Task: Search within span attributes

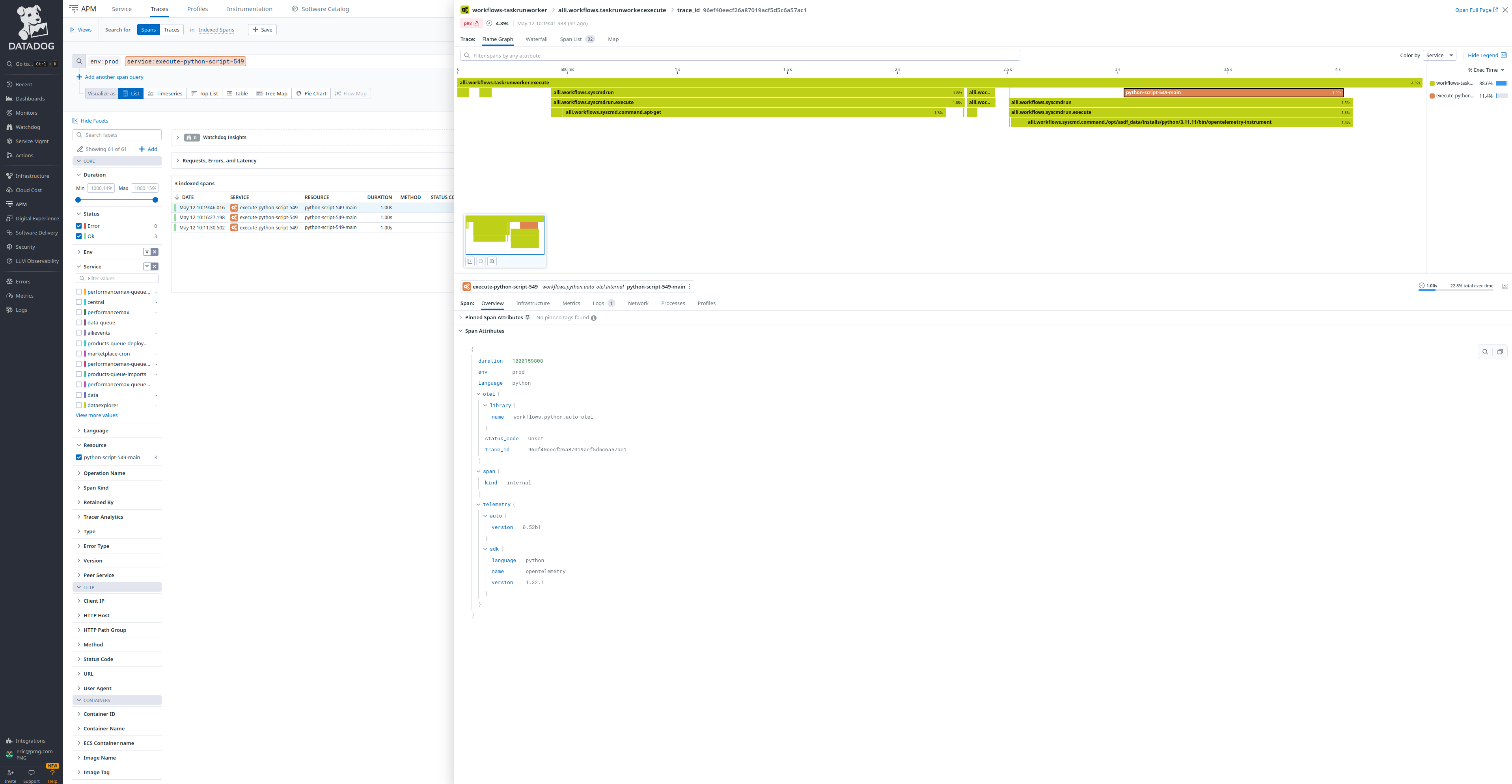Action: [x=1485, y=352]
